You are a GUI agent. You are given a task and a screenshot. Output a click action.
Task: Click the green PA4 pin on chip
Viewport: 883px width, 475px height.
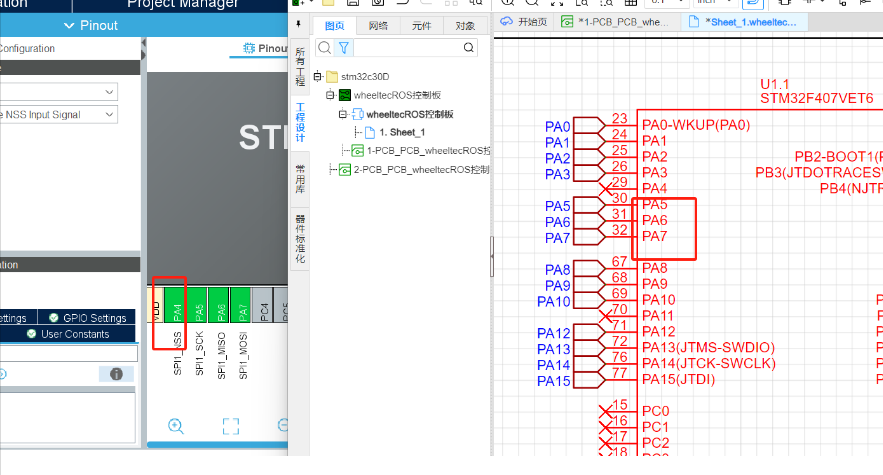click(176, 305)
